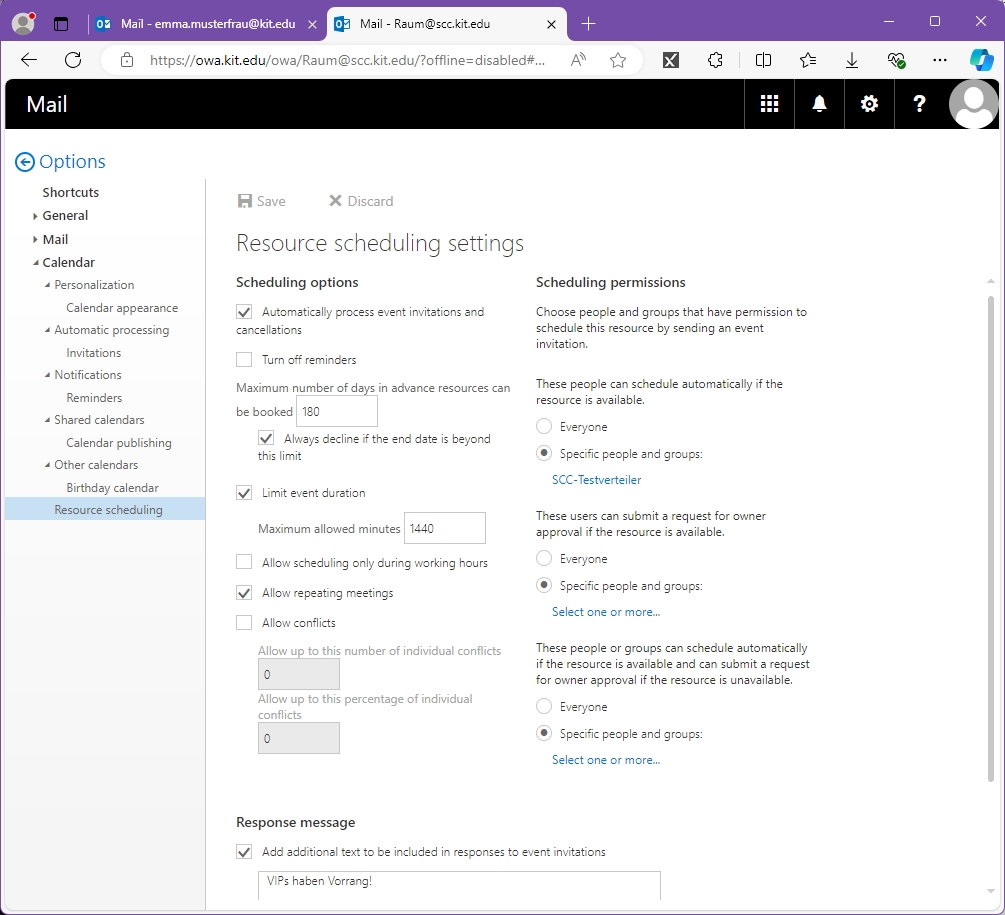Collapse the Calendar section in sidebar
This screenshot has height=915, width=1005.
(35, 263)
